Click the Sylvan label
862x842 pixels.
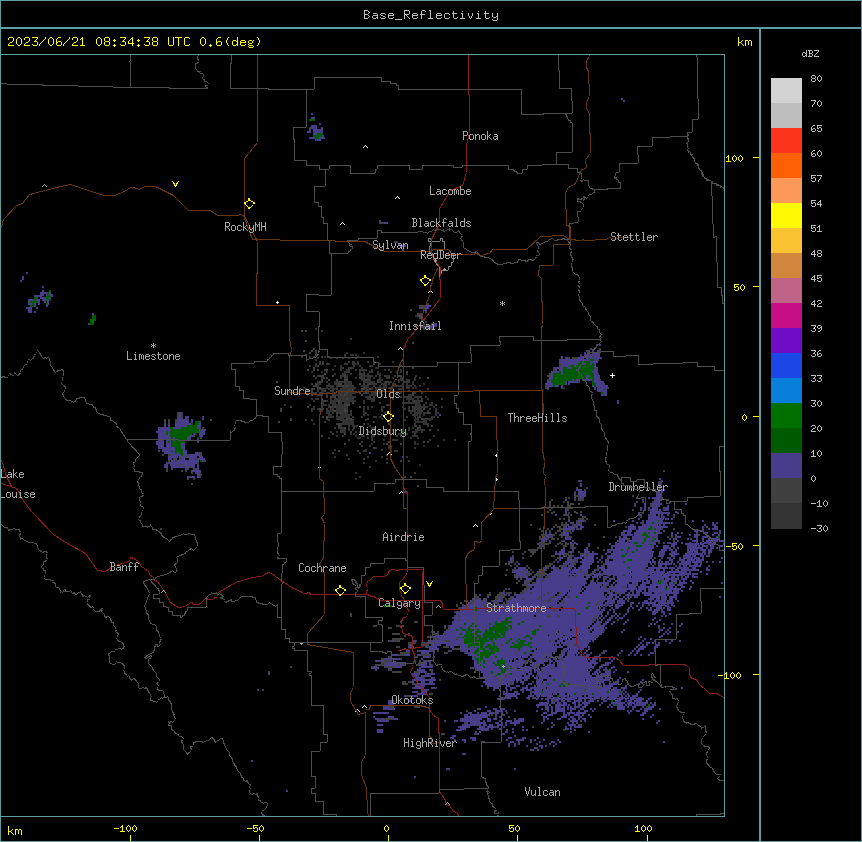390,245
